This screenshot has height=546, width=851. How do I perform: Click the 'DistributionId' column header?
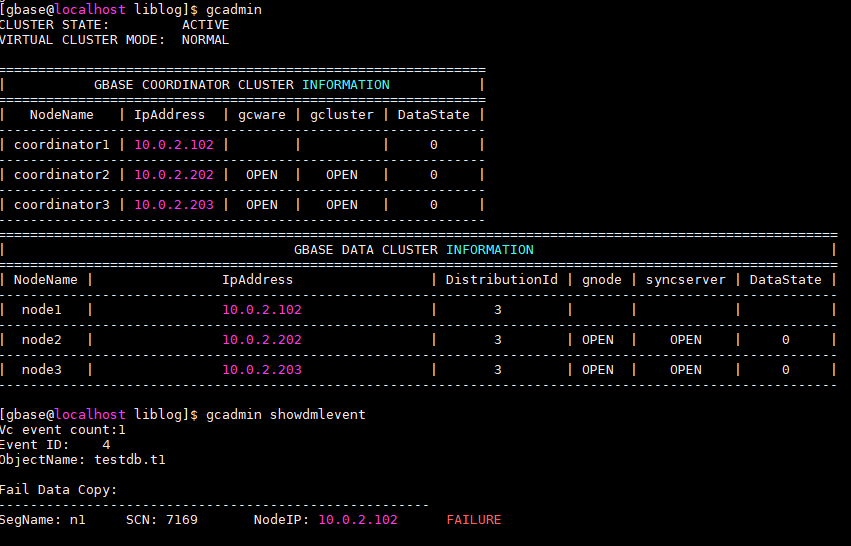[x=501, y=280]
